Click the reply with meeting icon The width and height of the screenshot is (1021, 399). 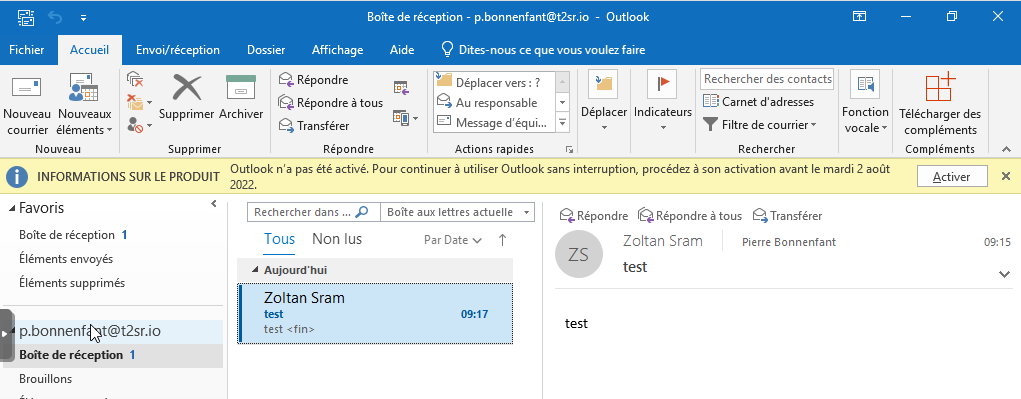[401, 87]
